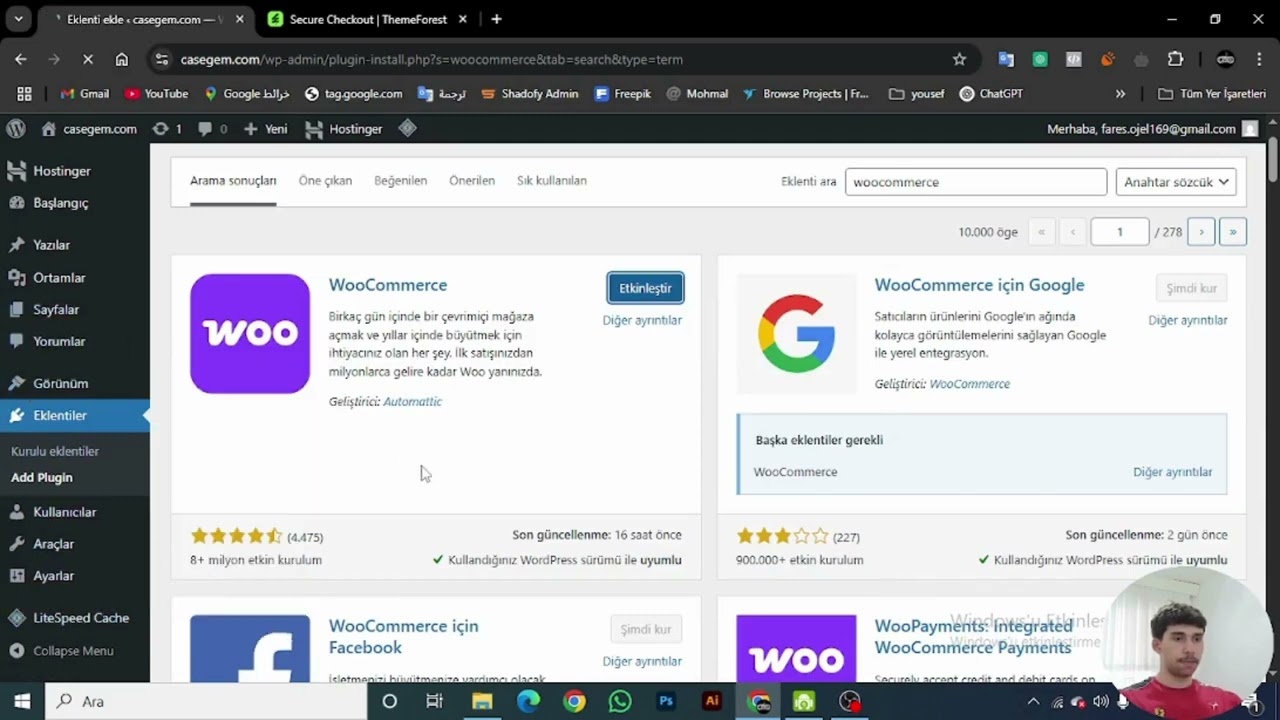
Task: Open the WordPress logo menu in admin bar
Action: [x=16, y=129]
